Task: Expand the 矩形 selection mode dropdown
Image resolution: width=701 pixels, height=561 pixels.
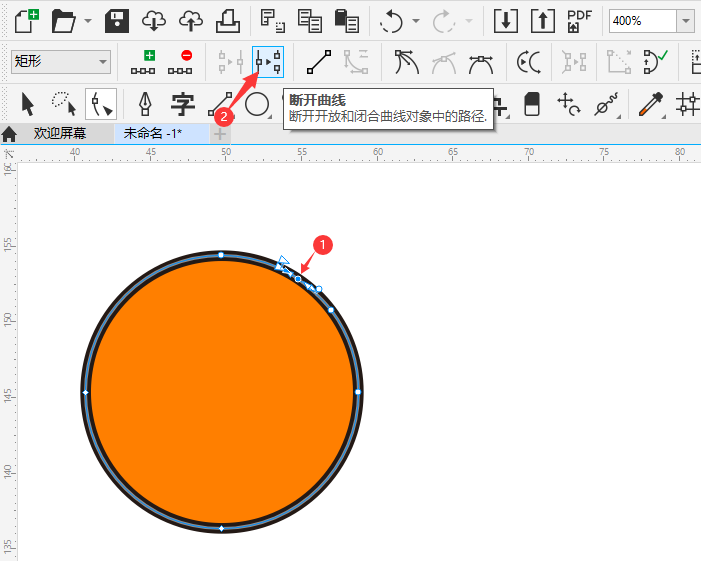Action: pos(103,63)
